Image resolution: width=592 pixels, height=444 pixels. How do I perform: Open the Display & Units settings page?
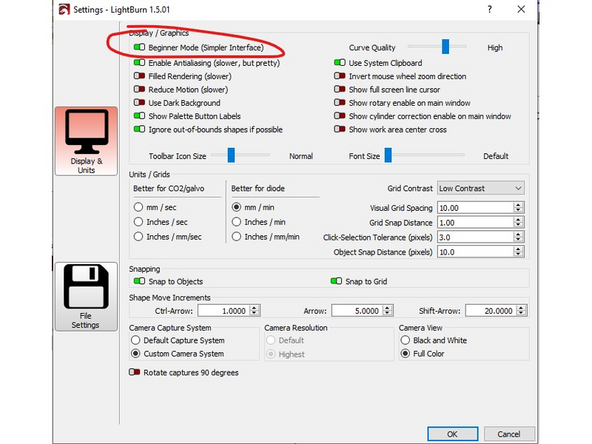[86, 141]
